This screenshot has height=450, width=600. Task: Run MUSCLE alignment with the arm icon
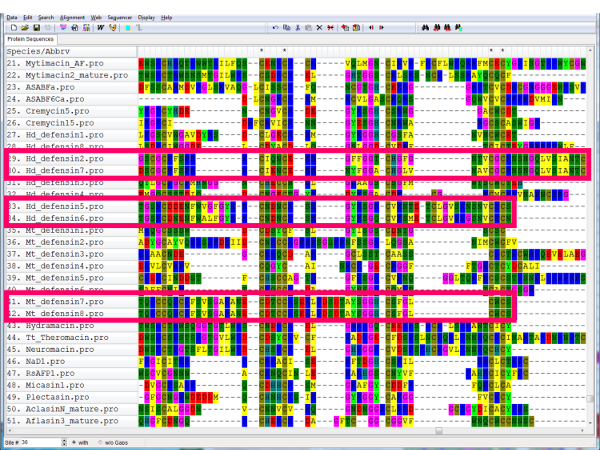(x=112, y=28)
